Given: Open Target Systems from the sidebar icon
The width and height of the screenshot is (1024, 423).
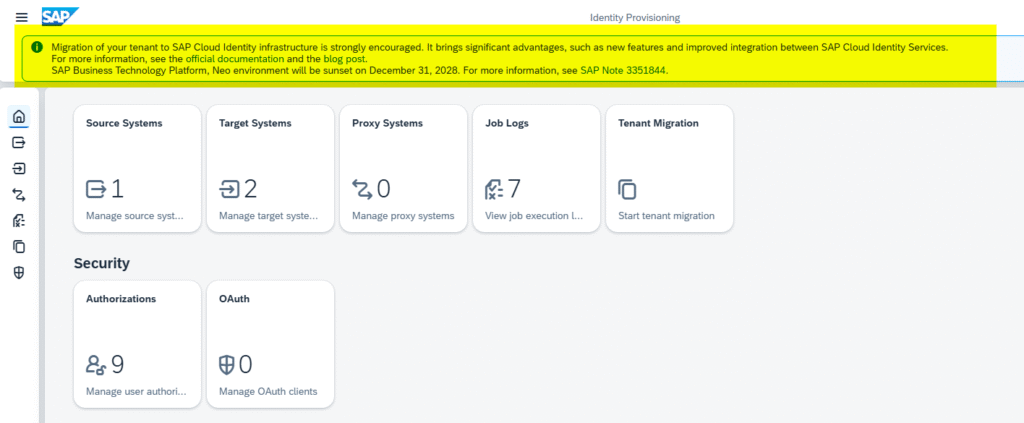Looking at the screenshot, I should point(19,168).
